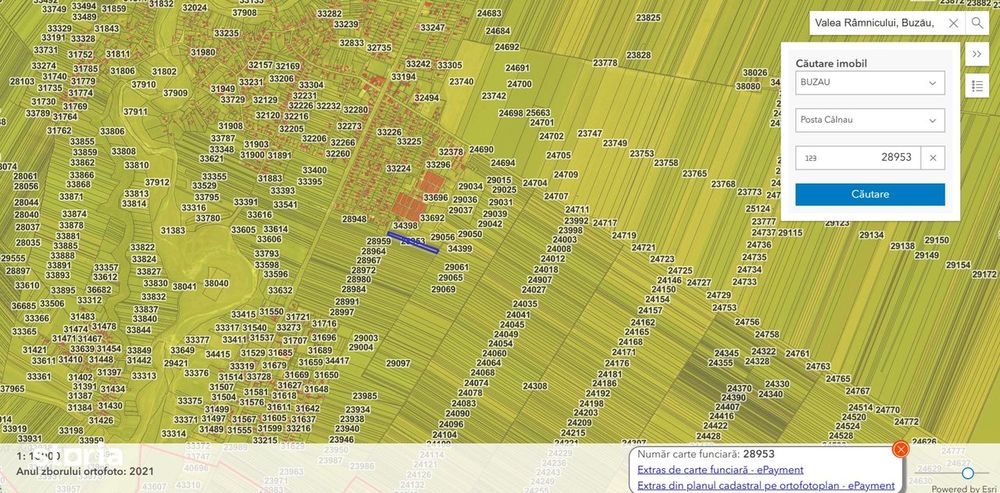Image resolution: width=1000 pixels, height=493 pixels.
Task: Click the Căutare button
Action: click(870, 195)
